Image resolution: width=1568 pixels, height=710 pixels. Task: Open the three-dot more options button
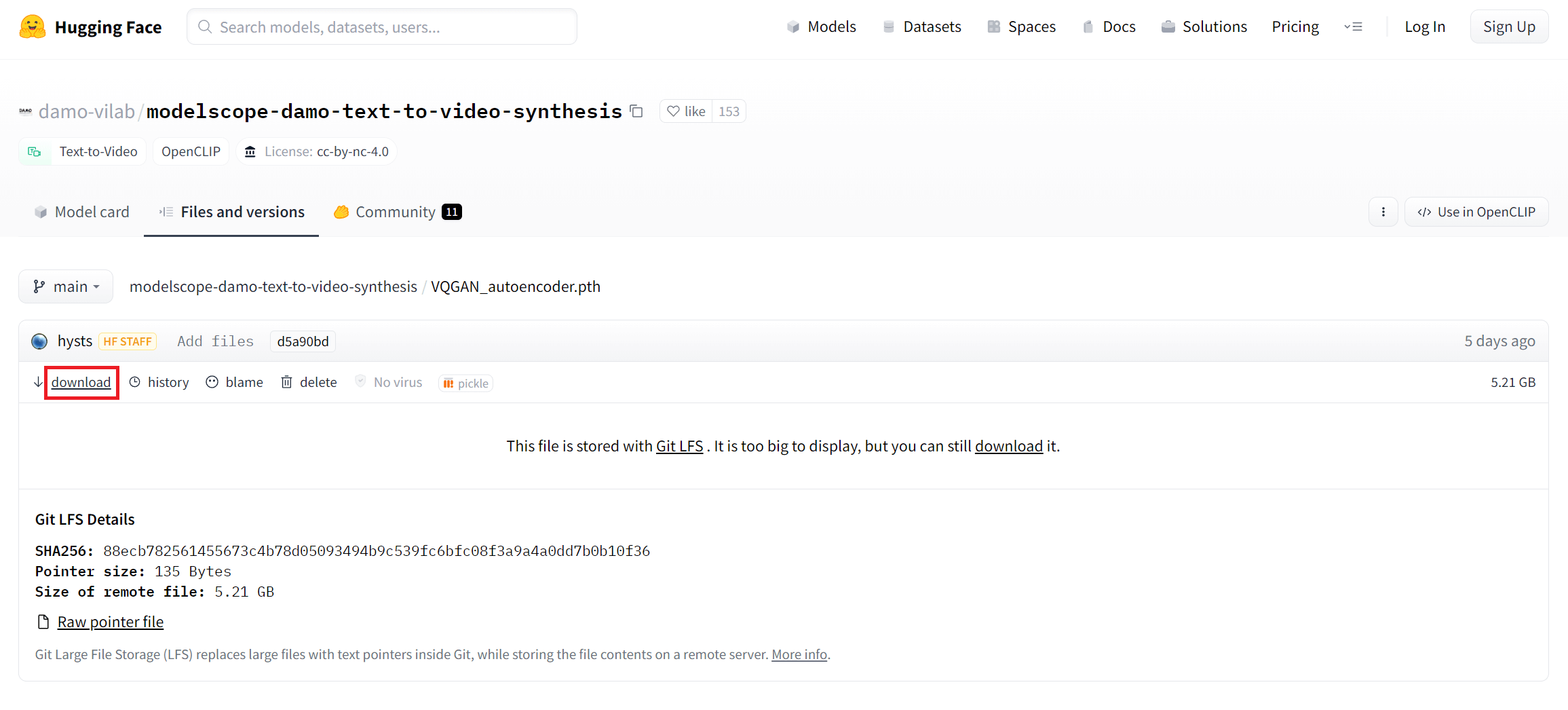coord(1383,212)
